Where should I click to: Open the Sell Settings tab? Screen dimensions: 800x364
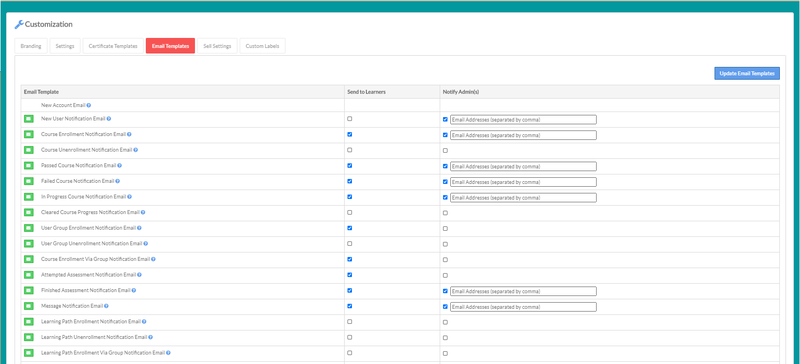click(217, 46)
